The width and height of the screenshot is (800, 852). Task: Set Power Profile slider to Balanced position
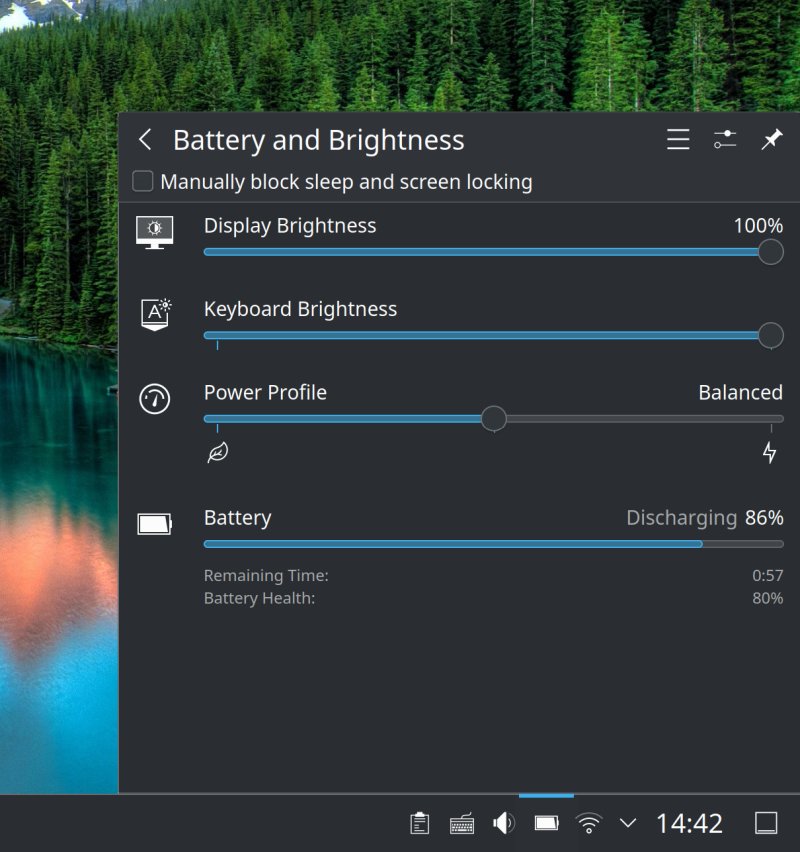494,419
